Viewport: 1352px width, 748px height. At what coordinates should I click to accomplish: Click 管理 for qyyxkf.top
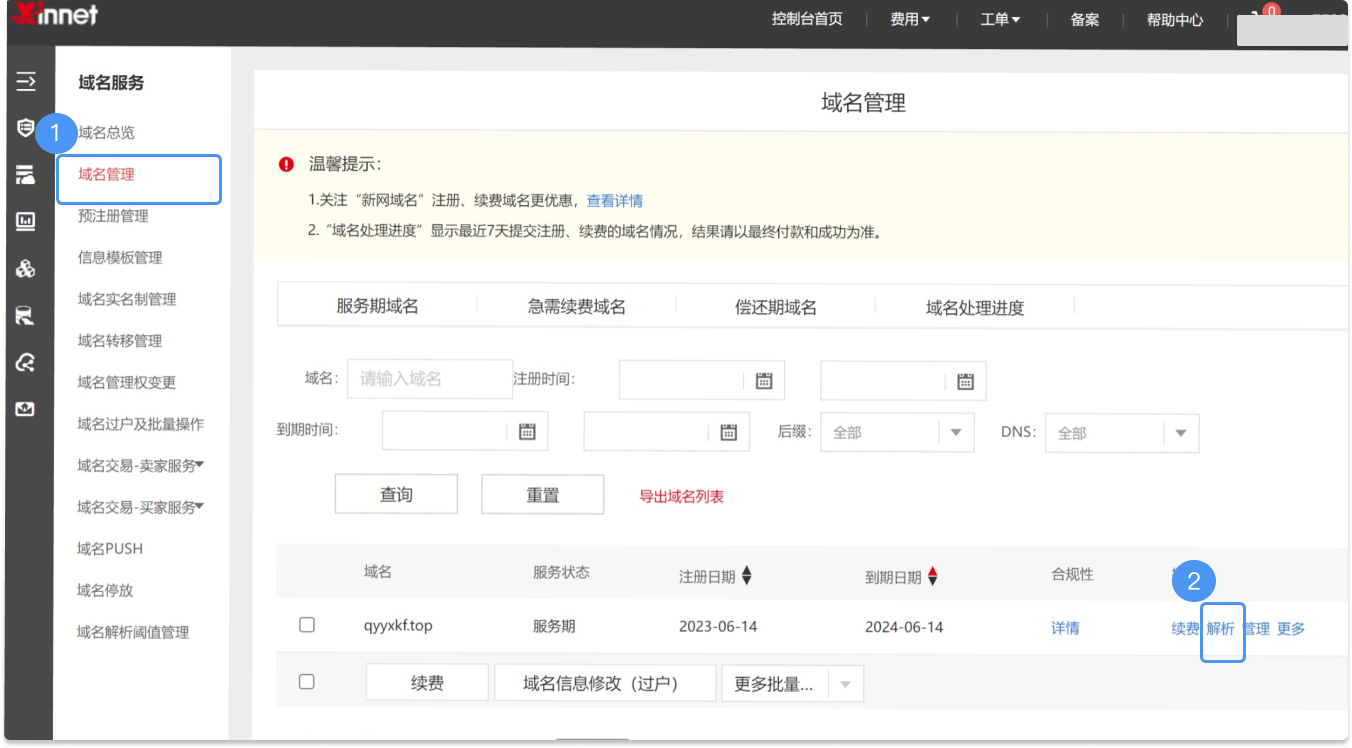1256,628
